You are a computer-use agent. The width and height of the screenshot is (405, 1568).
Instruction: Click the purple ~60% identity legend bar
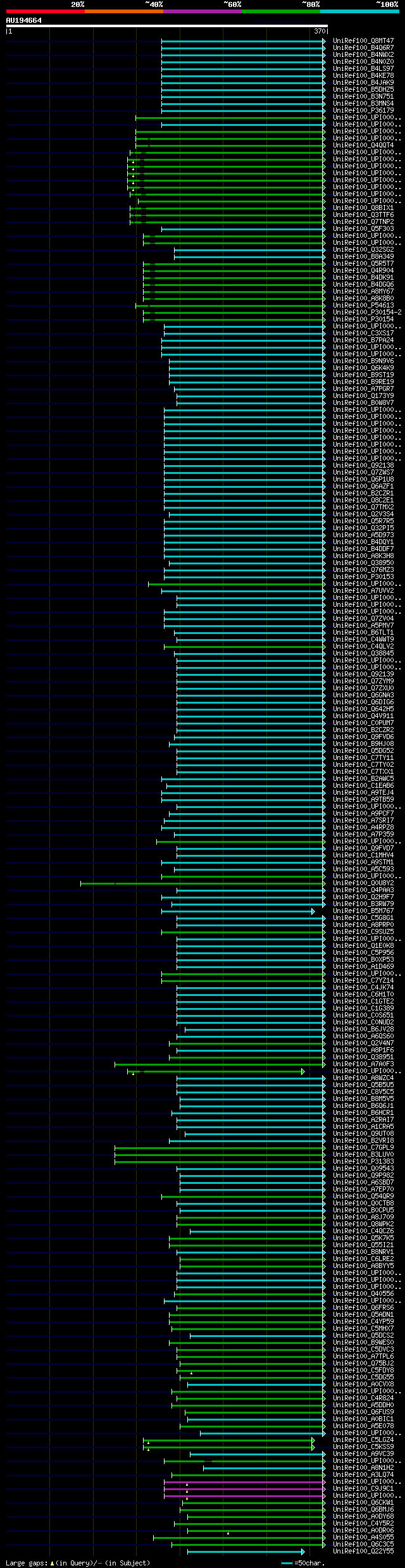[202, 11]
